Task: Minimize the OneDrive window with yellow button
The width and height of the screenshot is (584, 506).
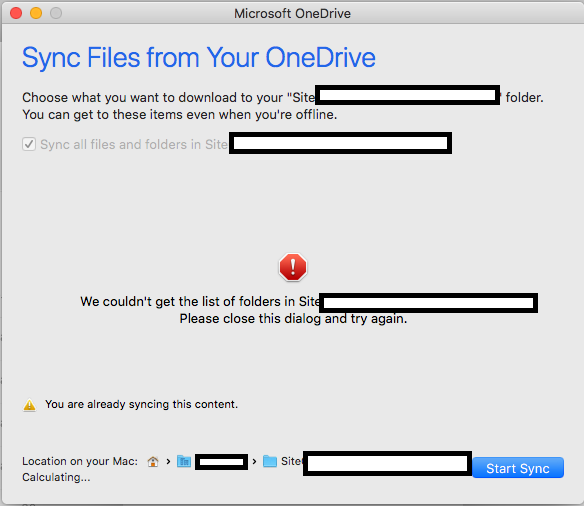Action: pyautogui.click(x=36, y=13)
